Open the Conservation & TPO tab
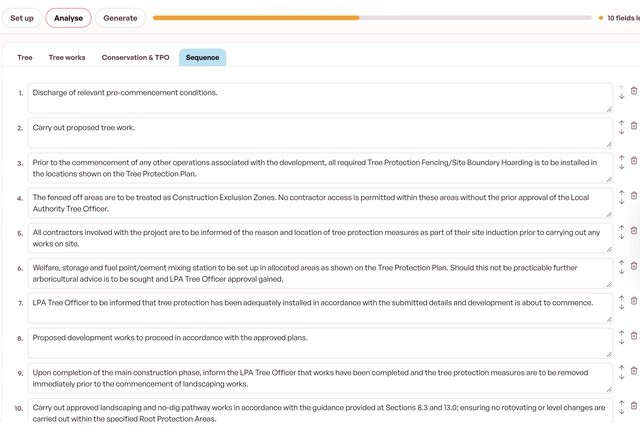 tap(136, 58)
